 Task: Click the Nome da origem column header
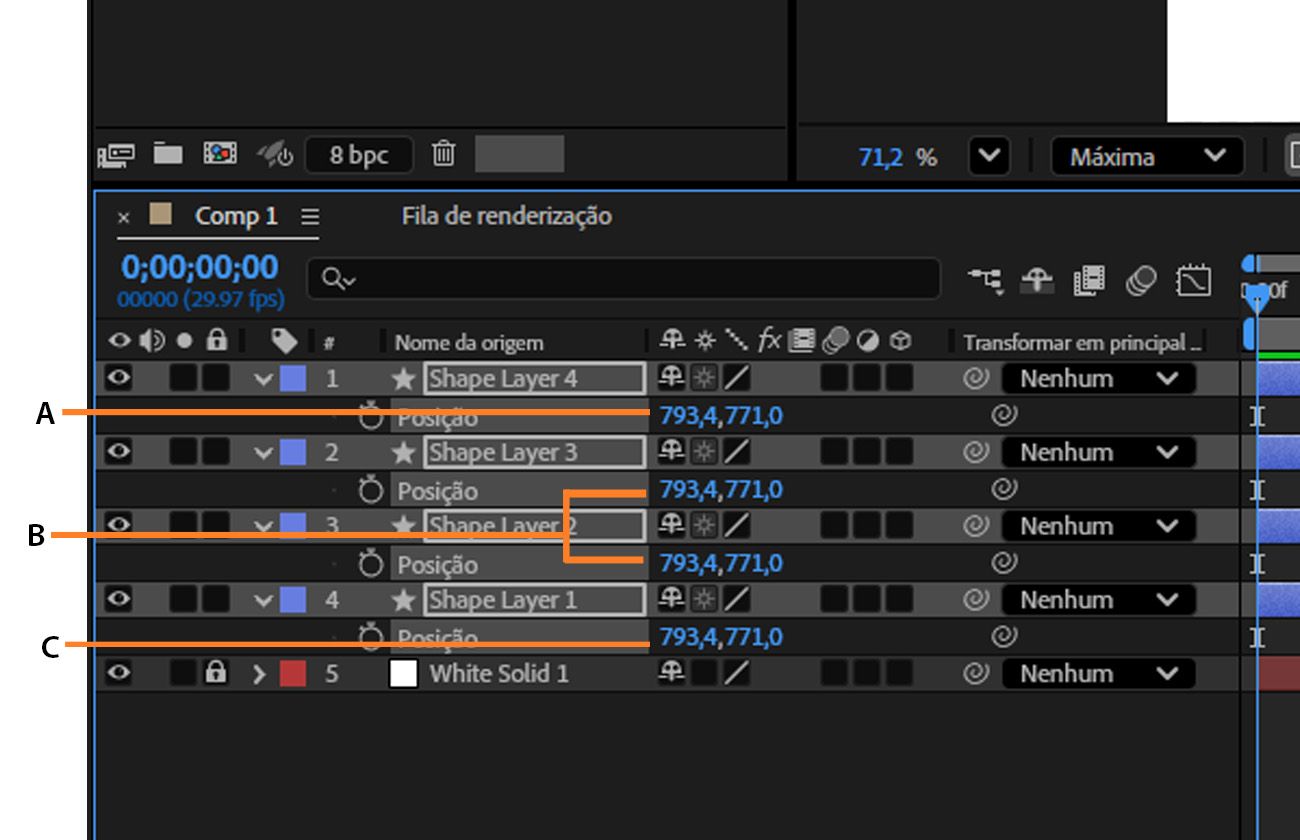coord(469,343)
